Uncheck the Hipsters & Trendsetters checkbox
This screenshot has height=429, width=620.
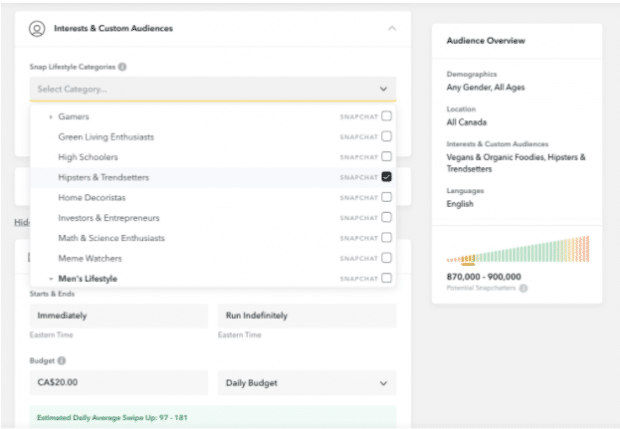click(x=386, y=177)
